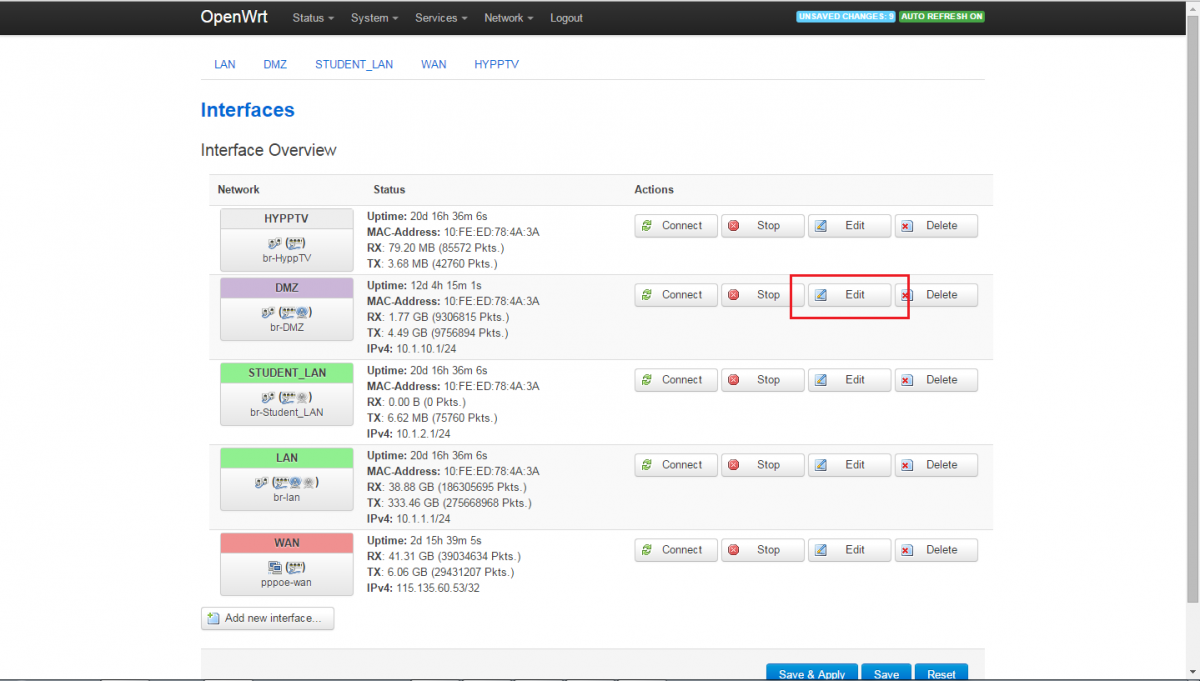The image size is (1200, 681).
Task: Click the br-lan bridge device icon
Action: click(x=287, y=482)
